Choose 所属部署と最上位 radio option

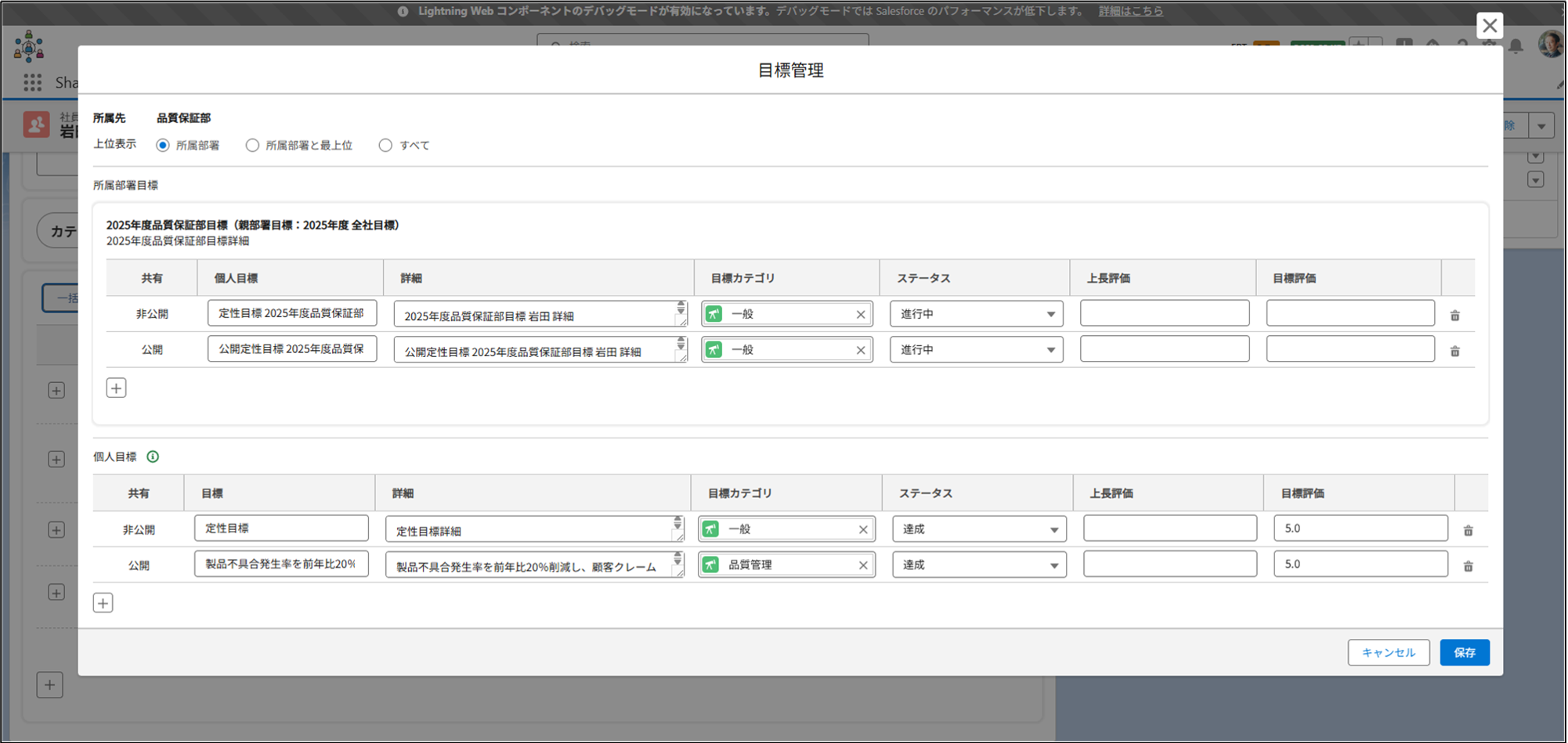tap(252, 146)
